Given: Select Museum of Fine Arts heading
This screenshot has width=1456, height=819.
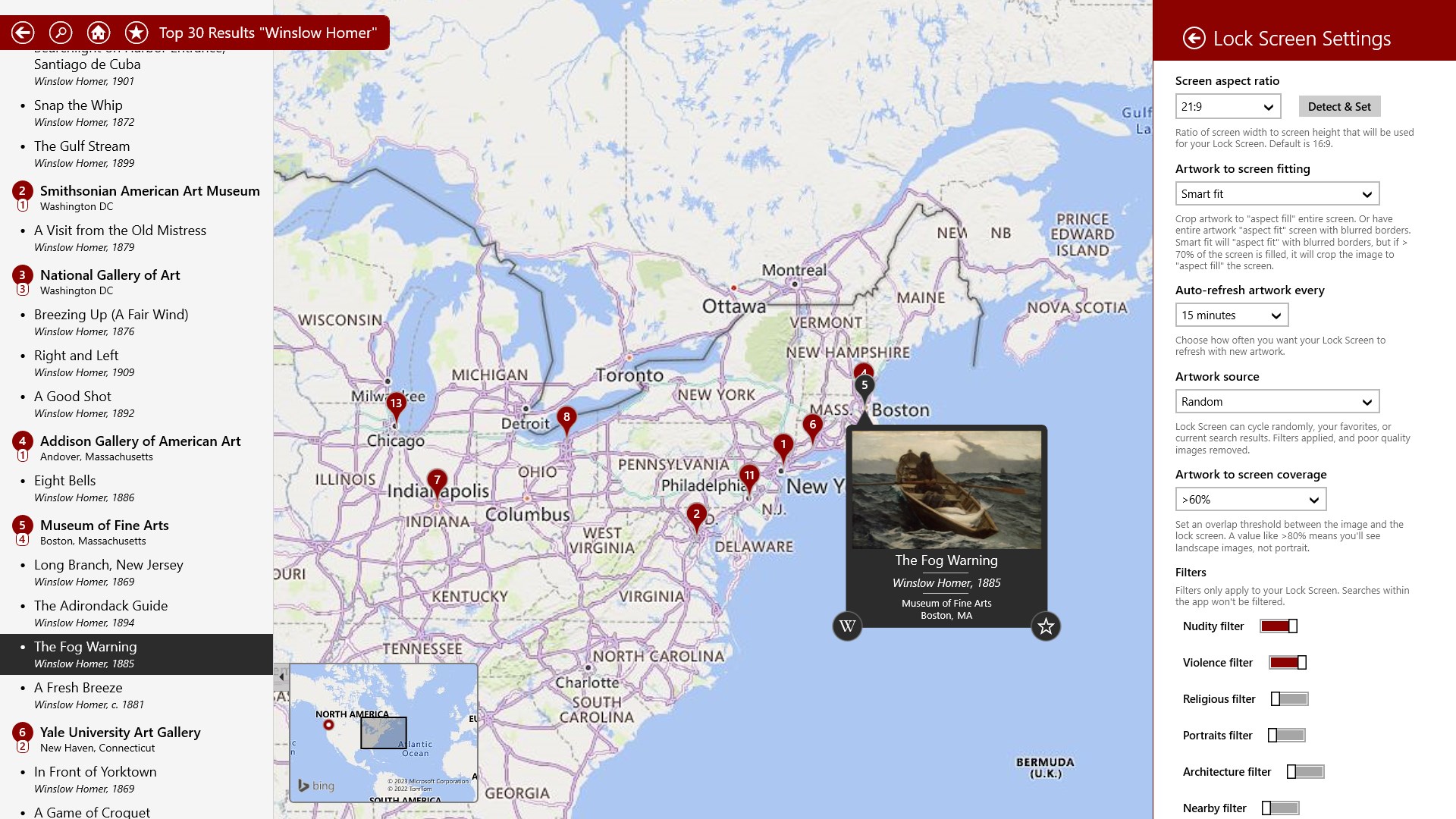Looking at the screenshot, I should [x=105, y=525].
